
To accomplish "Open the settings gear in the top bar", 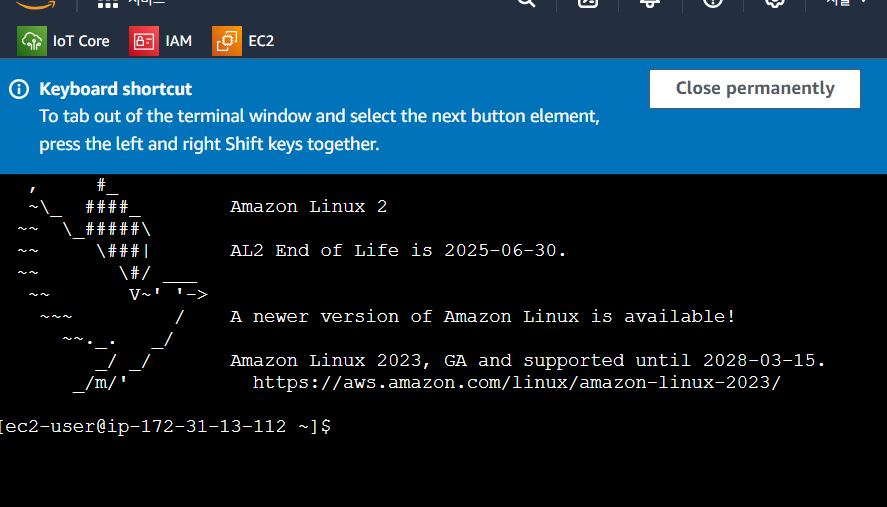I will 774,3.
